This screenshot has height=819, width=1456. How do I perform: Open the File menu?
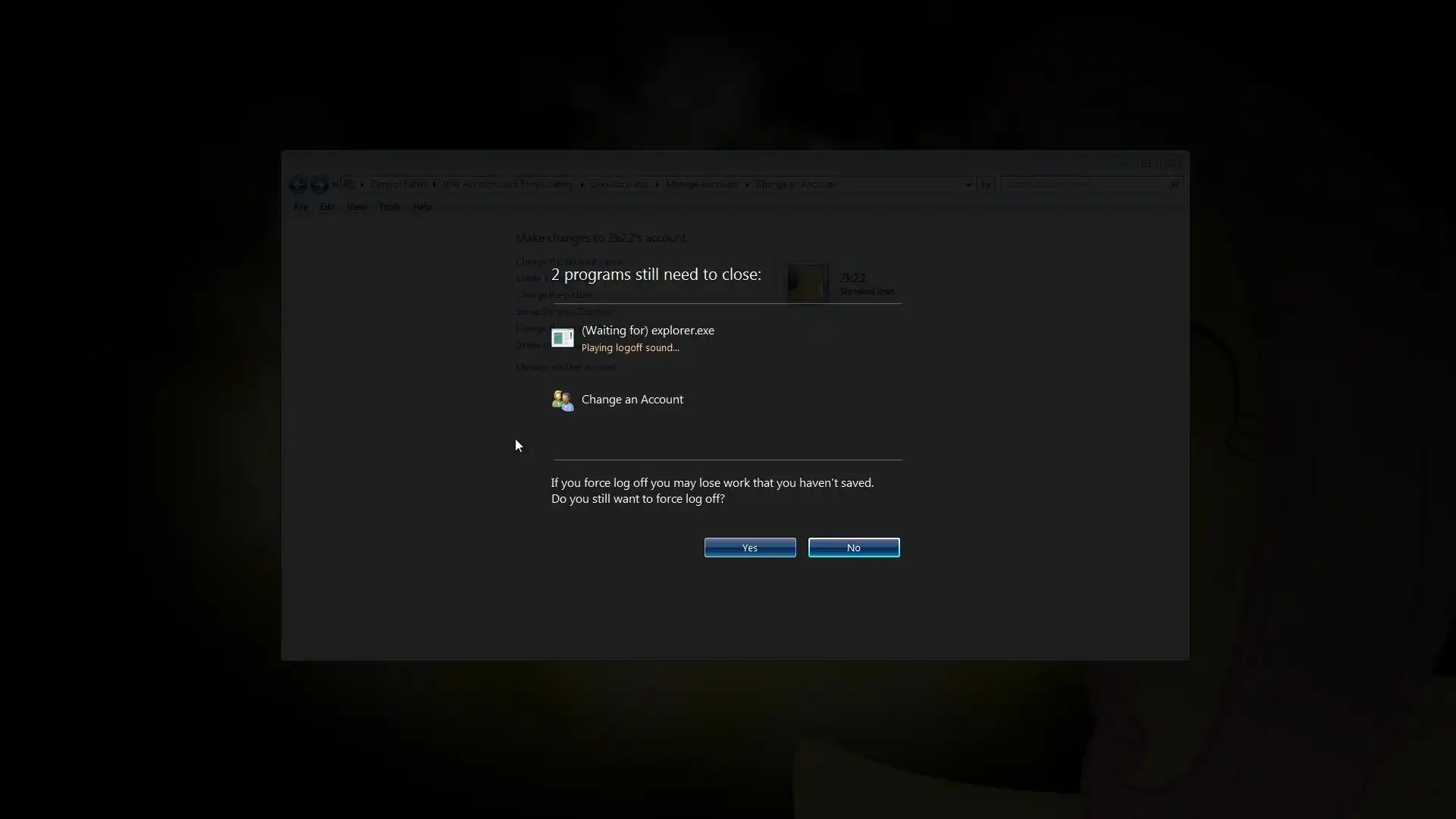(301, 207)
